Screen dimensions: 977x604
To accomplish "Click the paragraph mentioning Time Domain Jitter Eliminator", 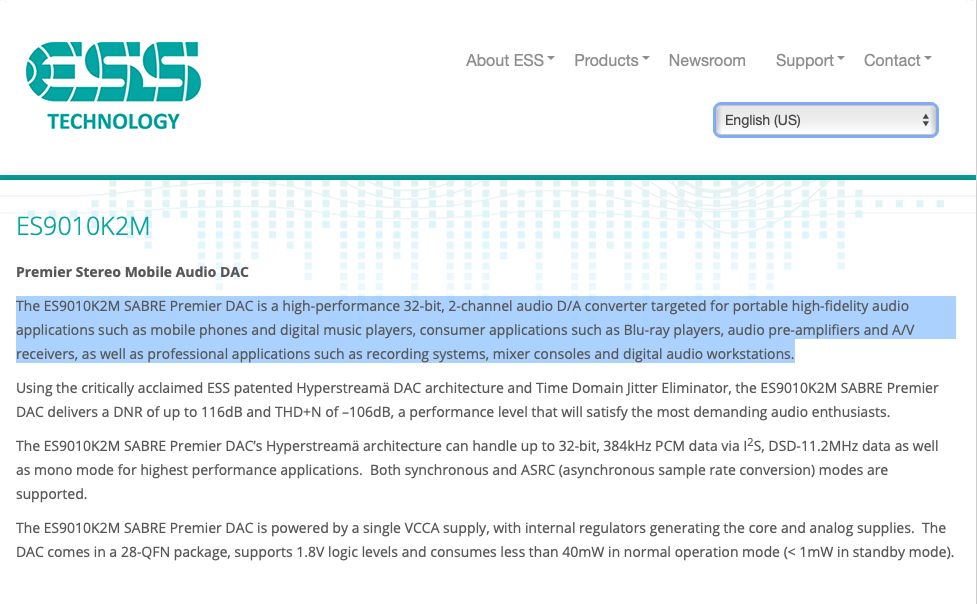I will pyautogui.click(x=477, y=400).
